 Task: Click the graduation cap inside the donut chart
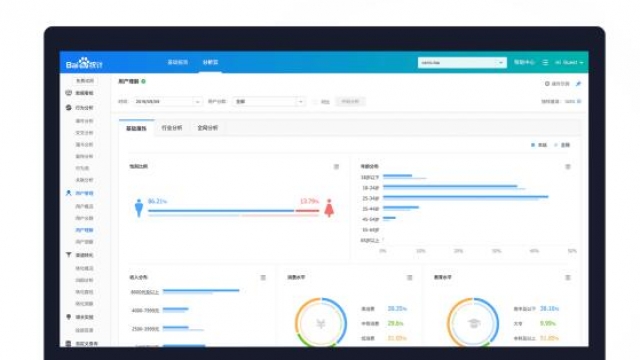pos(473,324)
